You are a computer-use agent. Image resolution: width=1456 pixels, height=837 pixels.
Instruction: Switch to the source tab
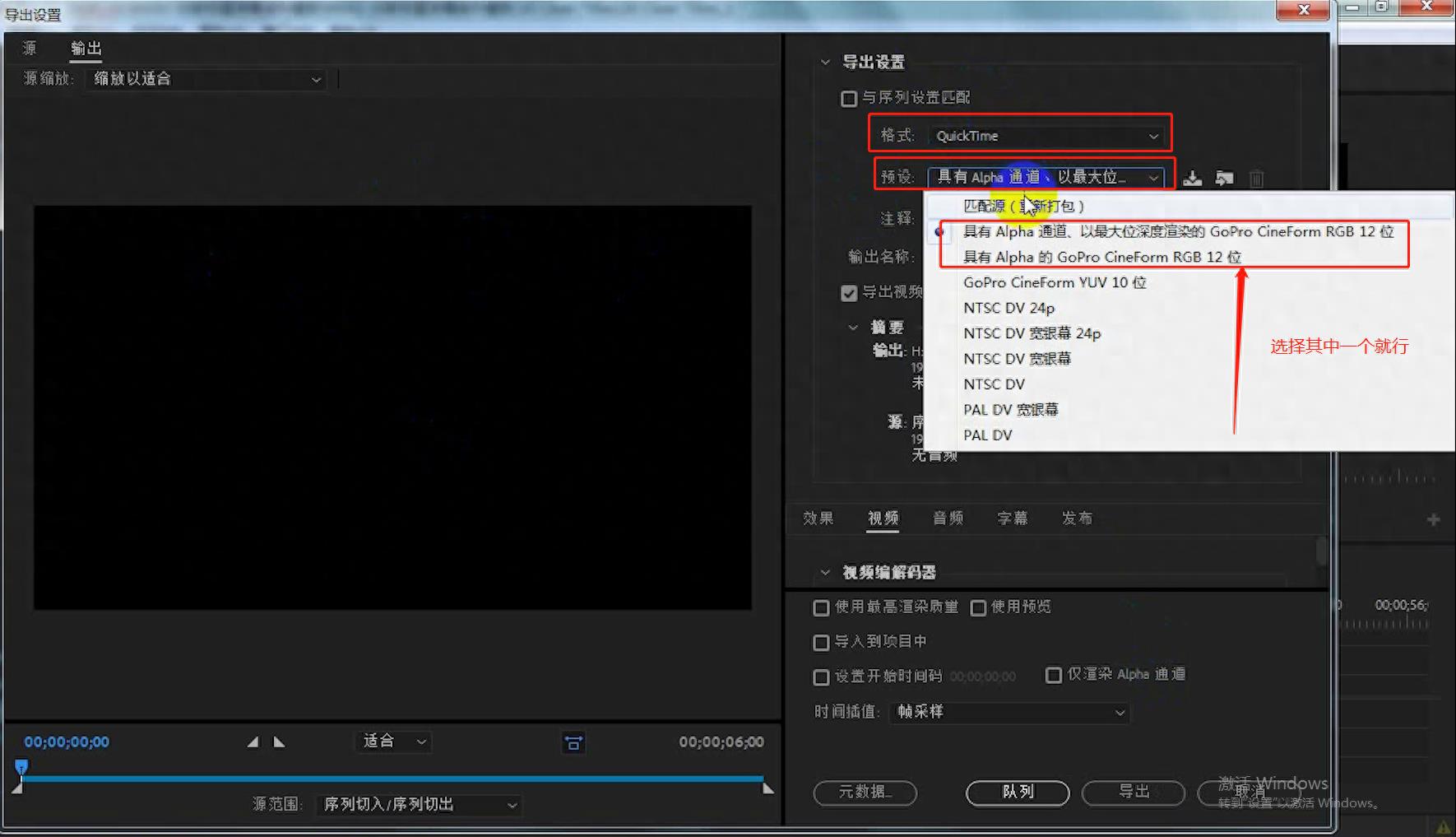30,48
